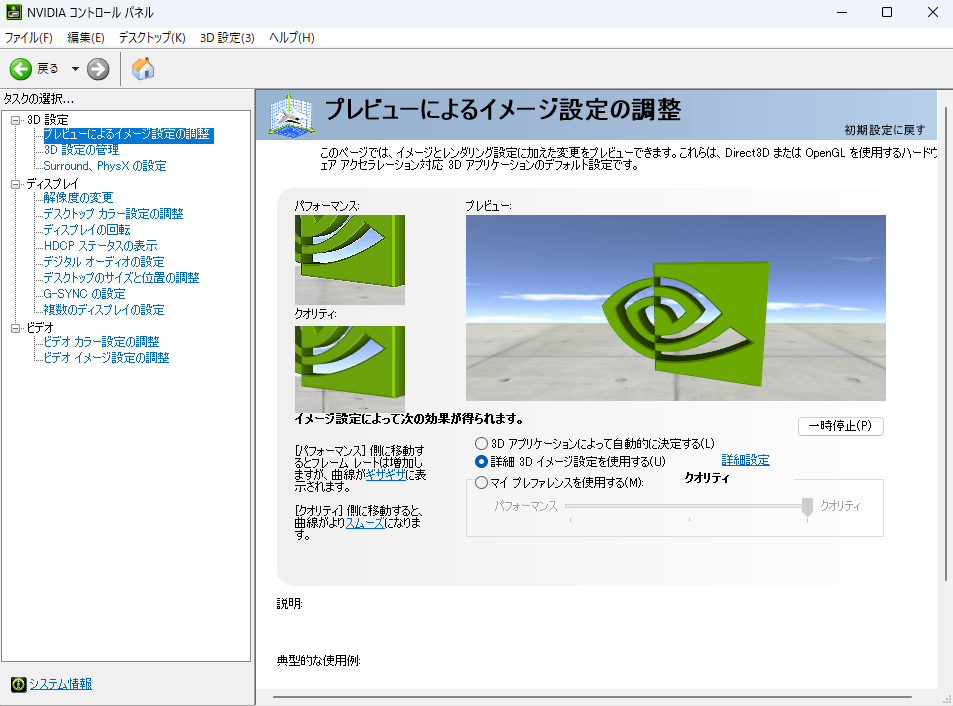Click the 一時停止(P) button
Viewport: 953px width, 706px height.
(841, 426)
